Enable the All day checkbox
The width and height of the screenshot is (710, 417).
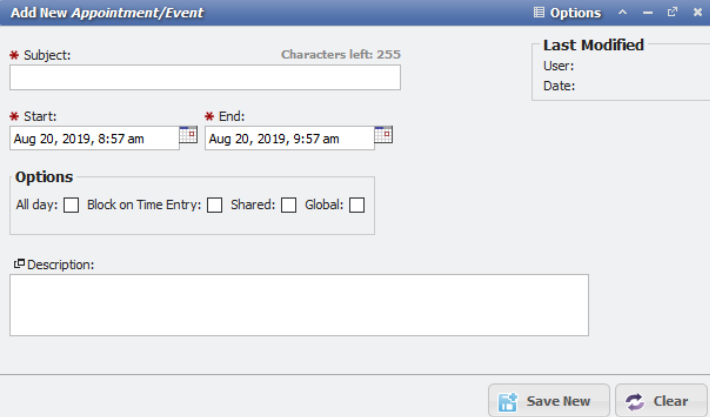(x=72, y=205)
